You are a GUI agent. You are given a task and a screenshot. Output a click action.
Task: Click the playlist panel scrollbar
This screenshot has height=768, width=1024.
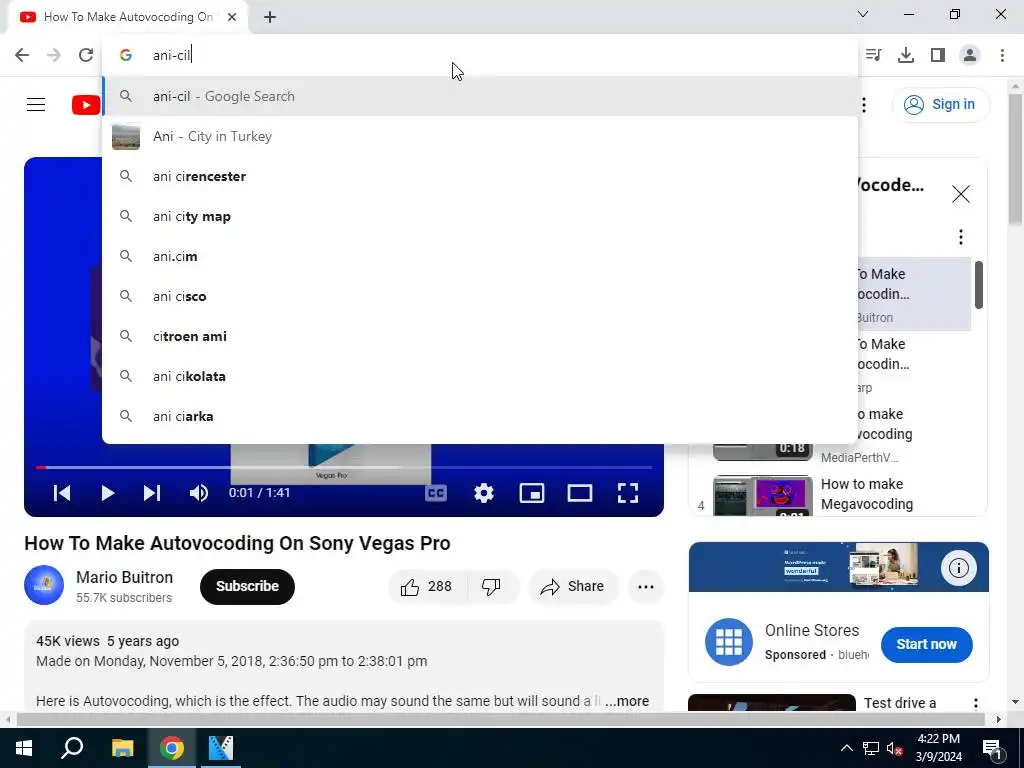pyautogui.click(x=978, y=285)
